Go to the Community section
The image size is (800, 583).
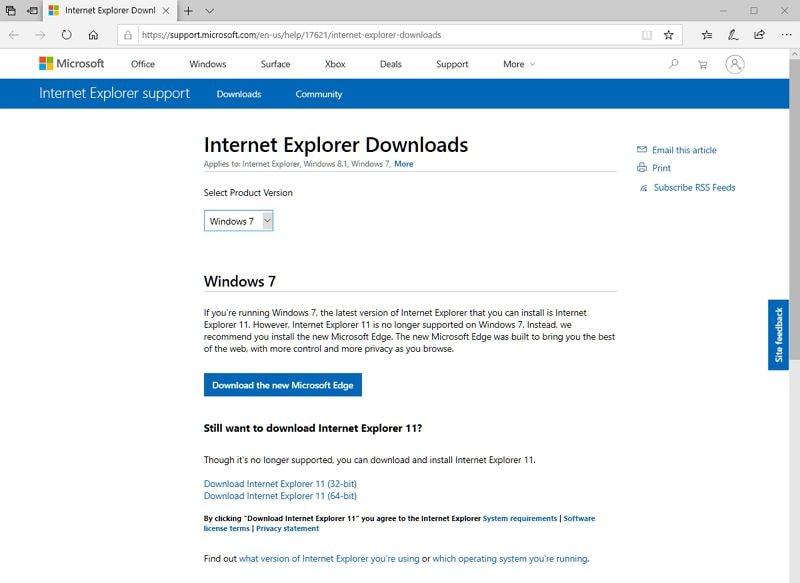pyautogui.click(x=318, y=94)
